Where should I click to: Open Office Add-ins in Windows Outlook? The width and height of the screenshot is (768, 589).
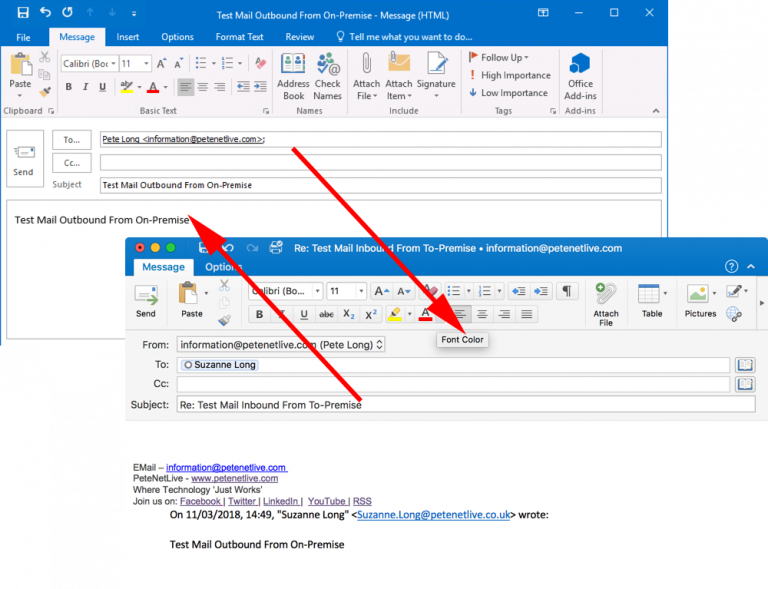point(580,76)
